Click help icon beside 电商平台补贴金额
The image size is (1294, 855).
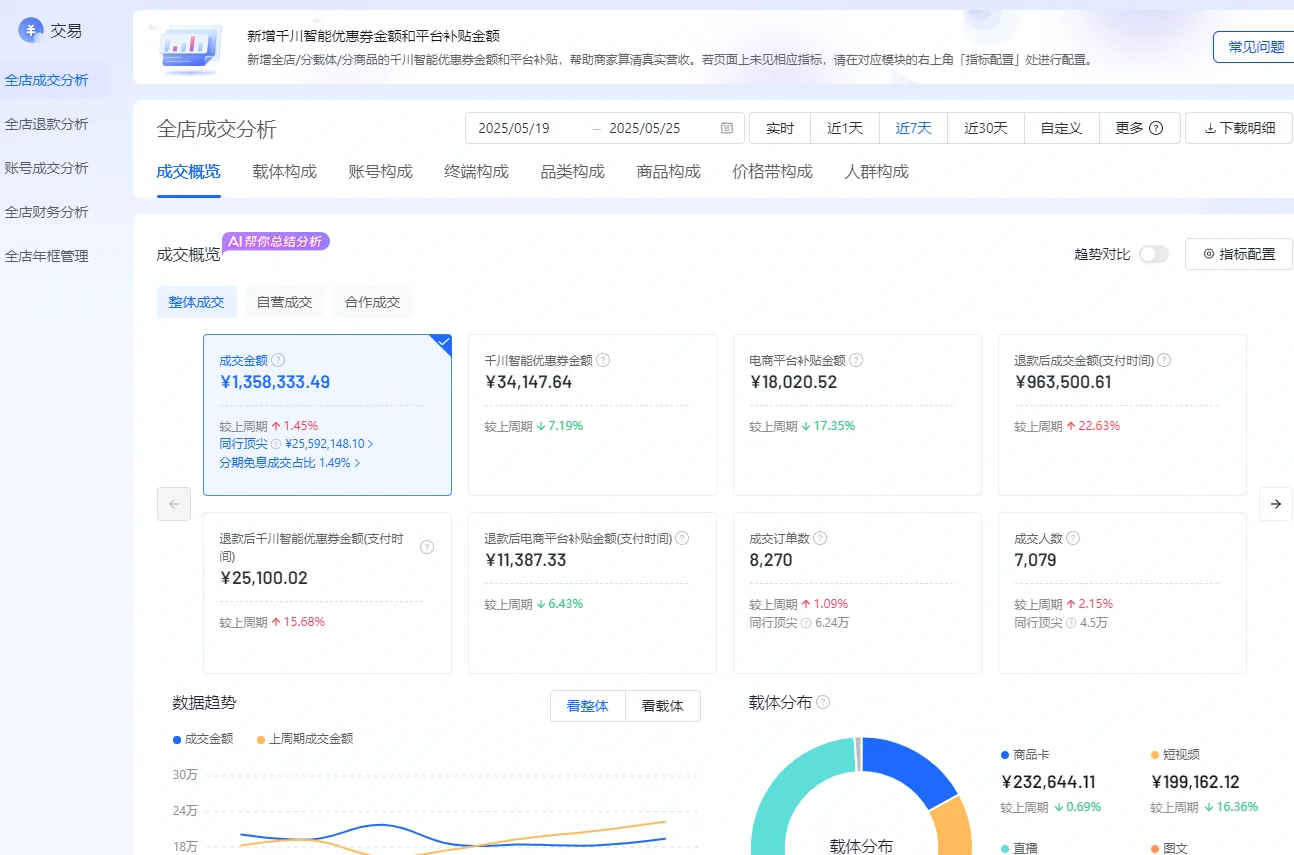point(856,360)
